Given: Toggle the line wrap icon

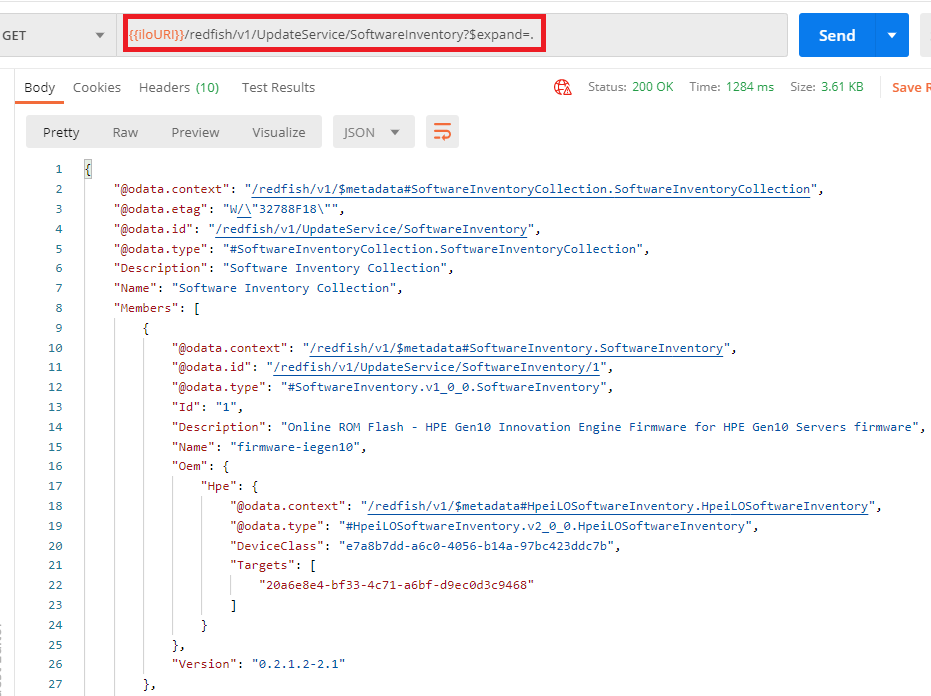Looking at the screenshot, I should click(x=442, y=132).
